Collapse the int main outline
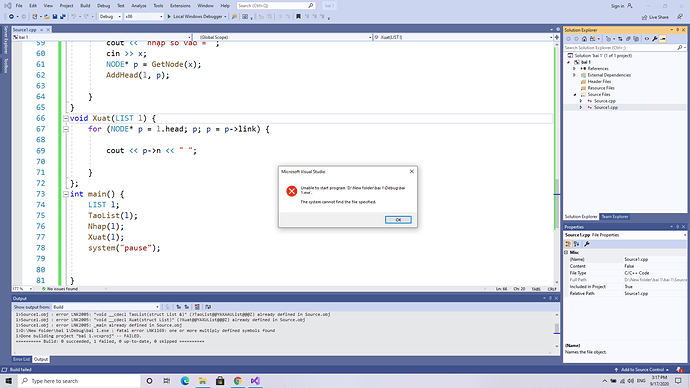The width and height of the screenshot is (690, 388). pos(66,194)
